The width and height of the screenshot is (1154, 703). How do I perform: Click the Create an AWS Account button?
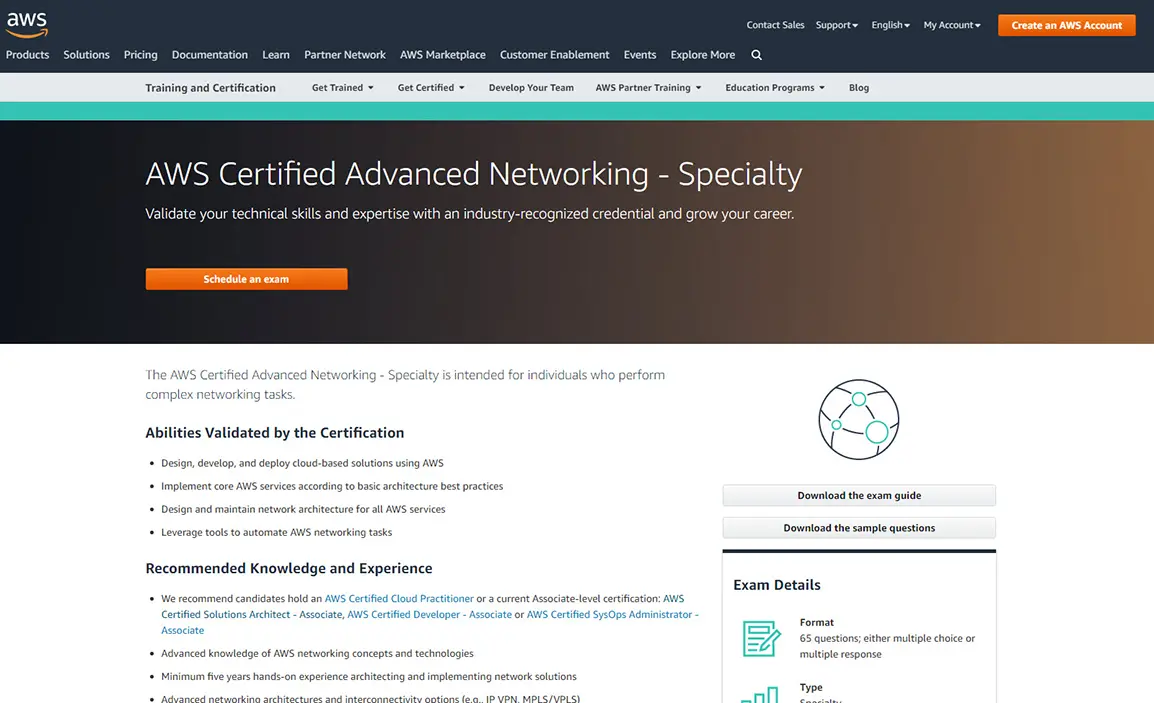click(1066, 25)
